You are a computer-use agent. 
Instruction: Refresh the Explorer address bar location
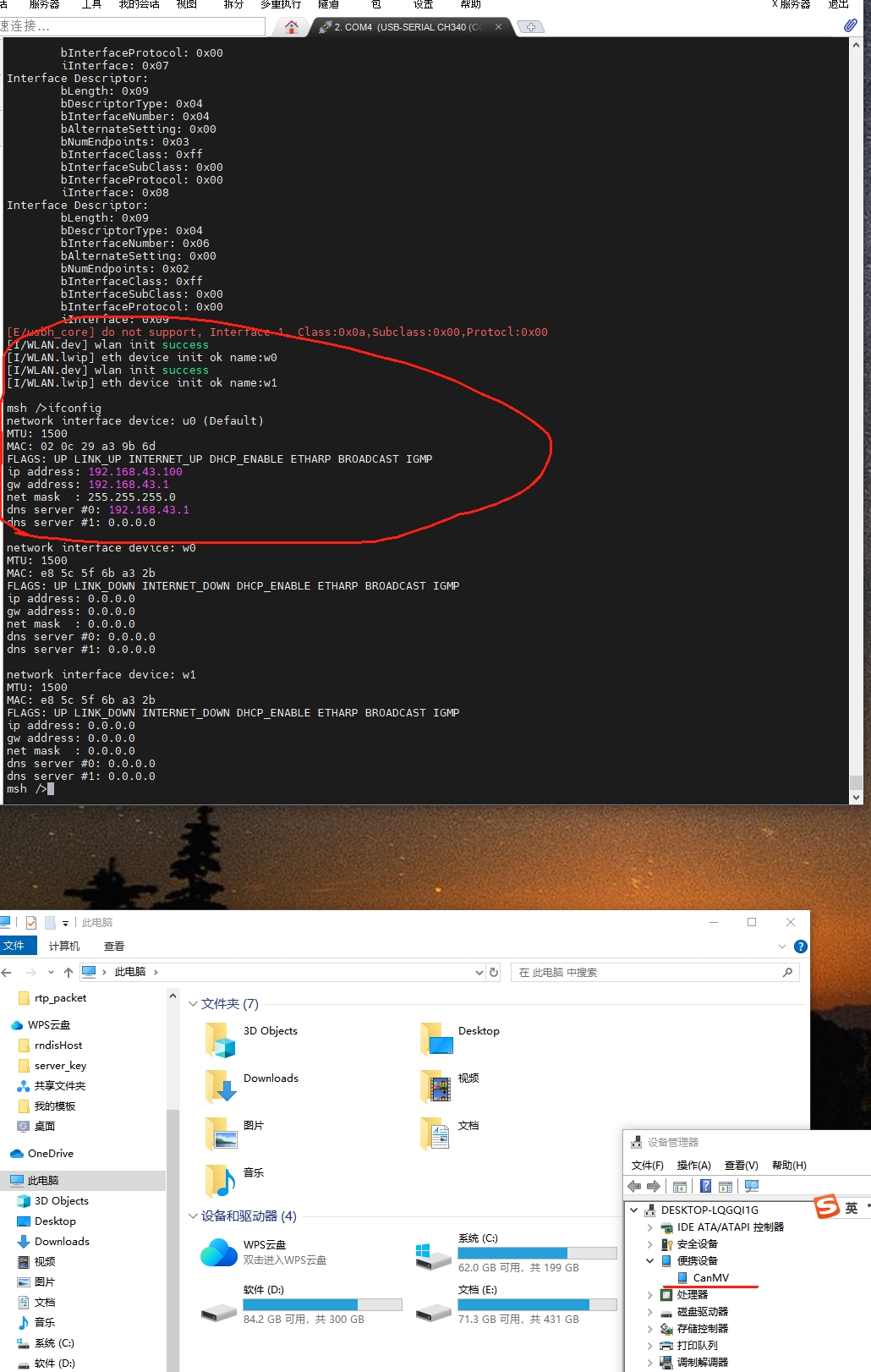coord(495,973)
